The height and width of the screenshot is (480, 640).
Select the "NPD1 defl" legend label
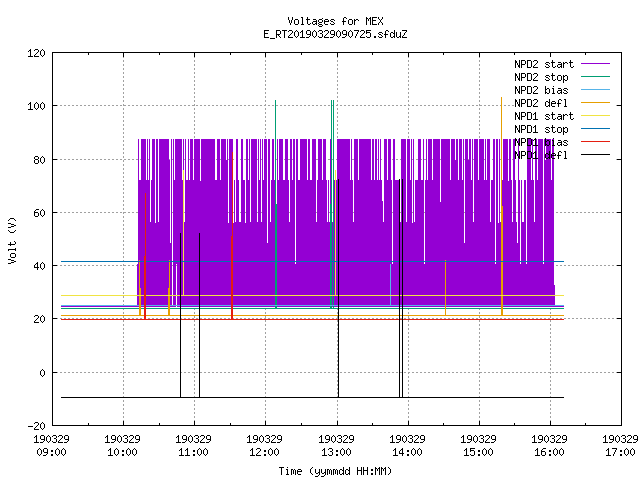click(x=541, y=156)
